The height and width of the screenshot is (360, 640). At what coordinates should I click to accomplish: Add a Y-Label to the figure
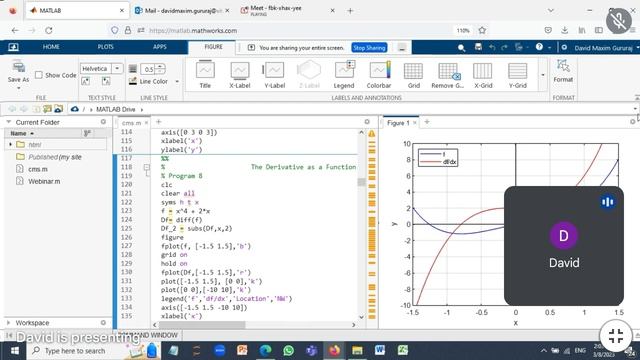pos(274,75)
